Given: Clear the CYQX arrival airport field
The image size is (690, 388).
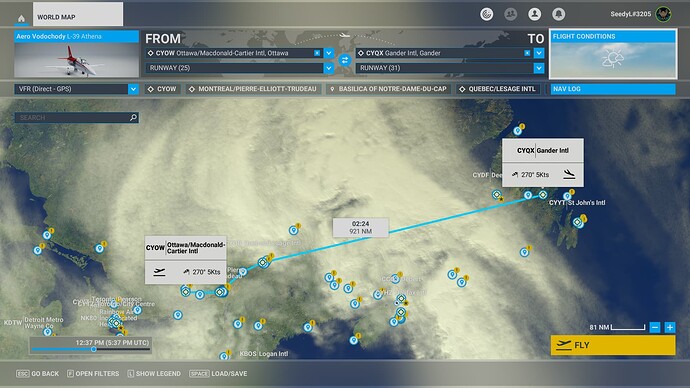Looking at the screenshot, I should [x=527, y=53].
